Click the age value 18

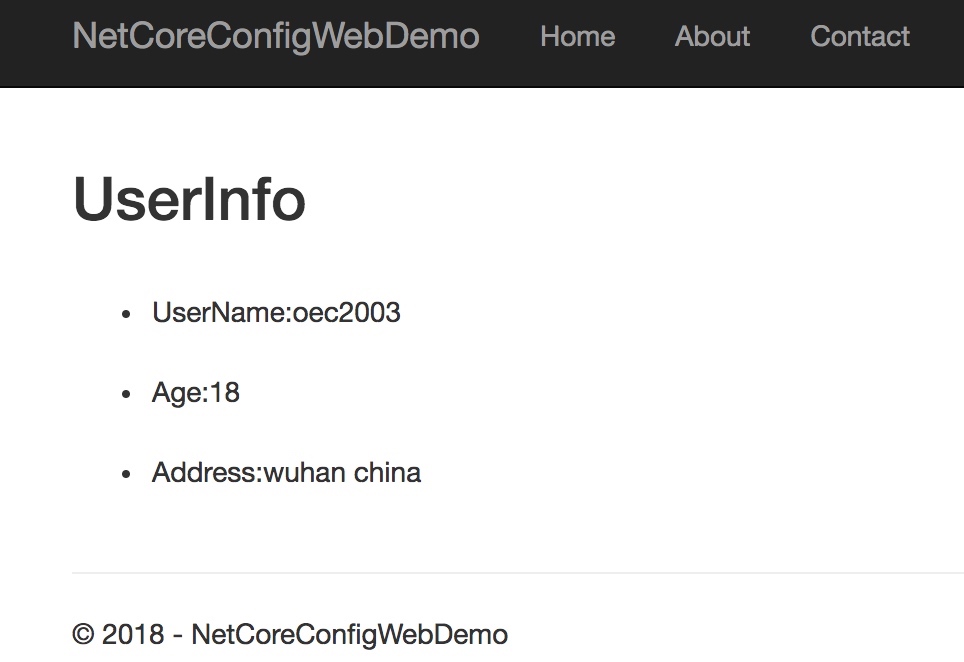point(225,393)
